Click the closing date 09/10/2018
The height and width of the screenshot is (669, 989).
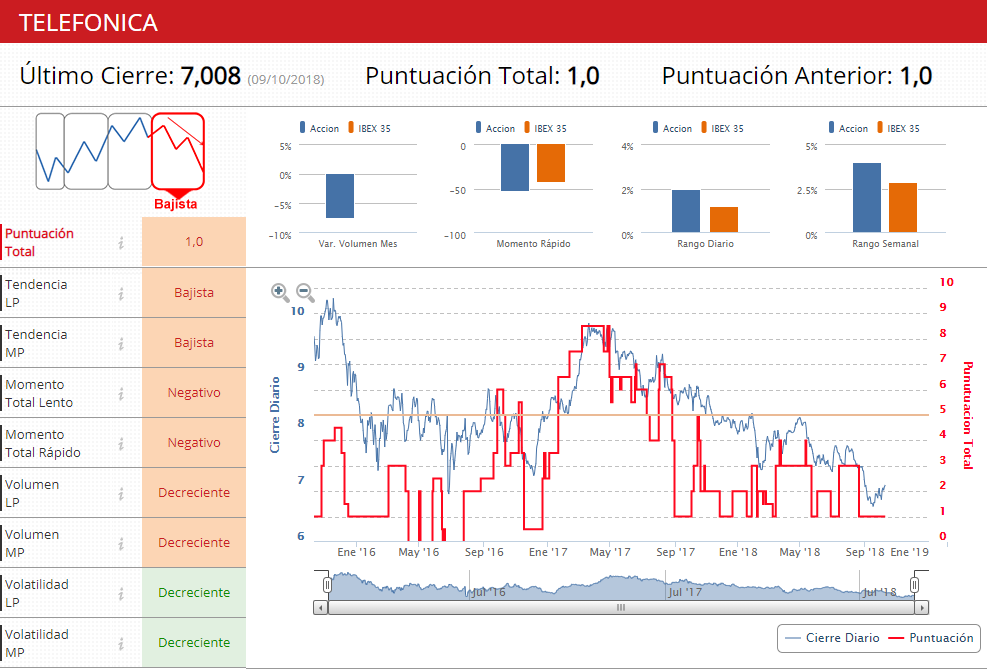tap(286, 80)
